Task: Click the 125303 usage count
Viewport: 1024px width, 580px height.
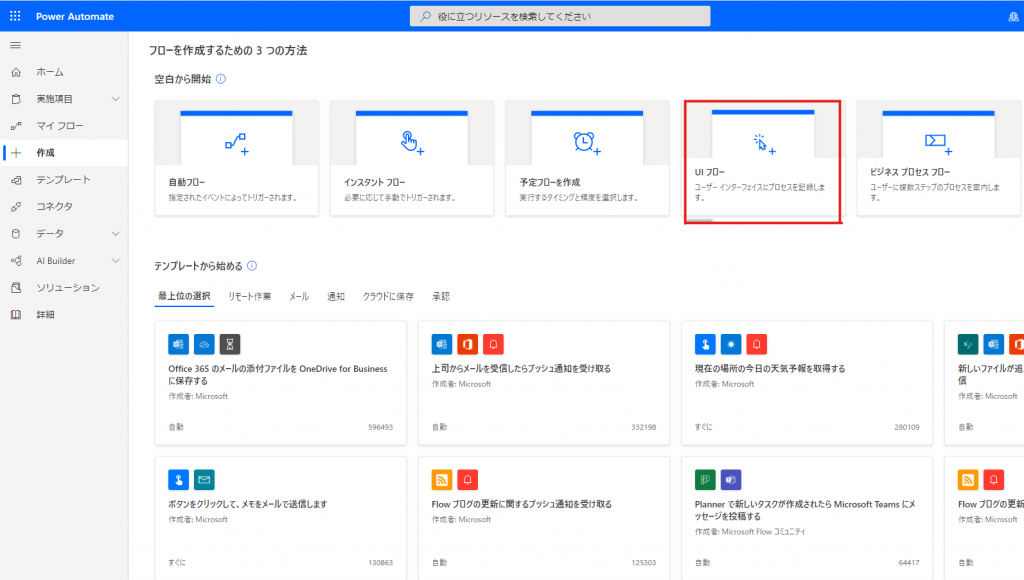Action: [643, 562]
